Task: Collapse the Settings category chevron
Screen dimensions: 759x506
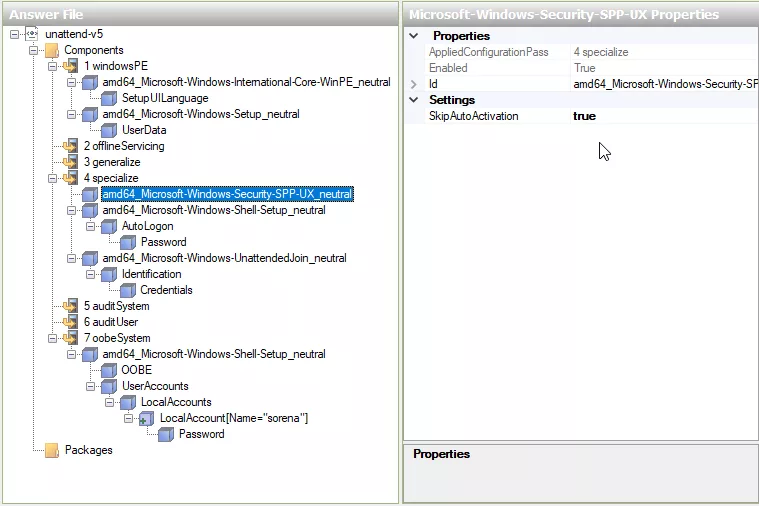Action: (414, 100)
